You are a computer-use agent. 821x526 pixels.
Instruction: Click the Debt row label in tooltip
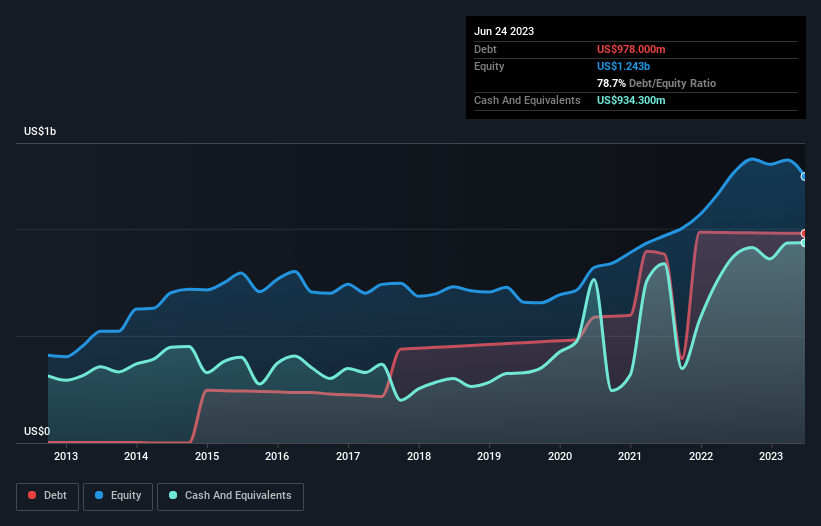pyautogui.click(x=485, y=49)
